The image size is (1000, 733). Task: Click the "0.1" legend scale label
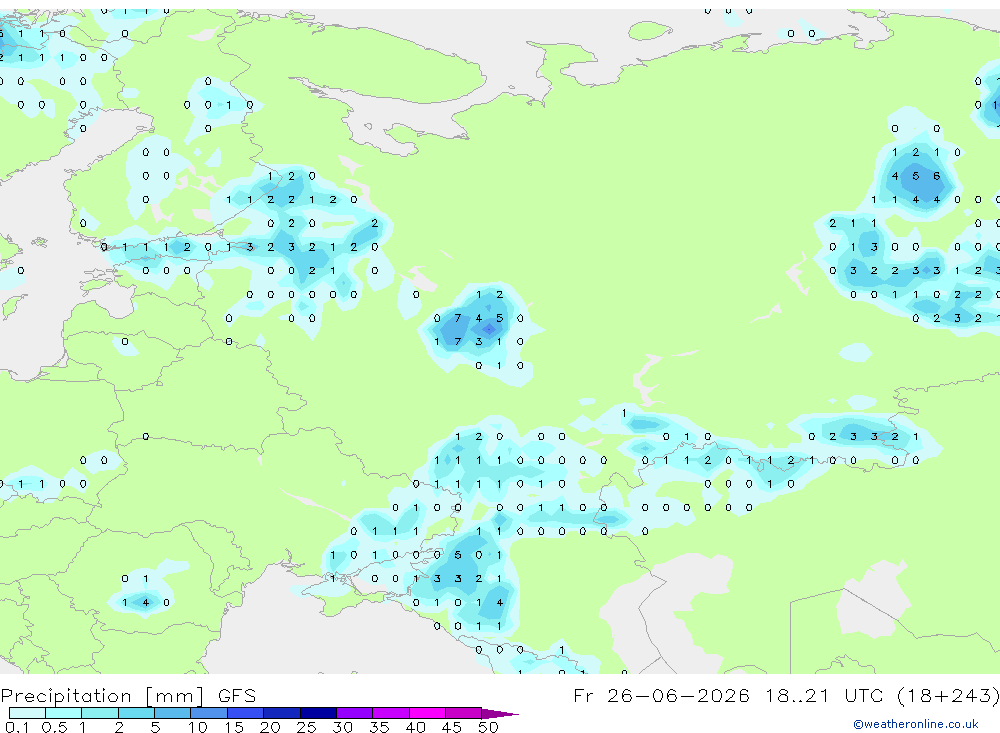click(x=17, y=727)
